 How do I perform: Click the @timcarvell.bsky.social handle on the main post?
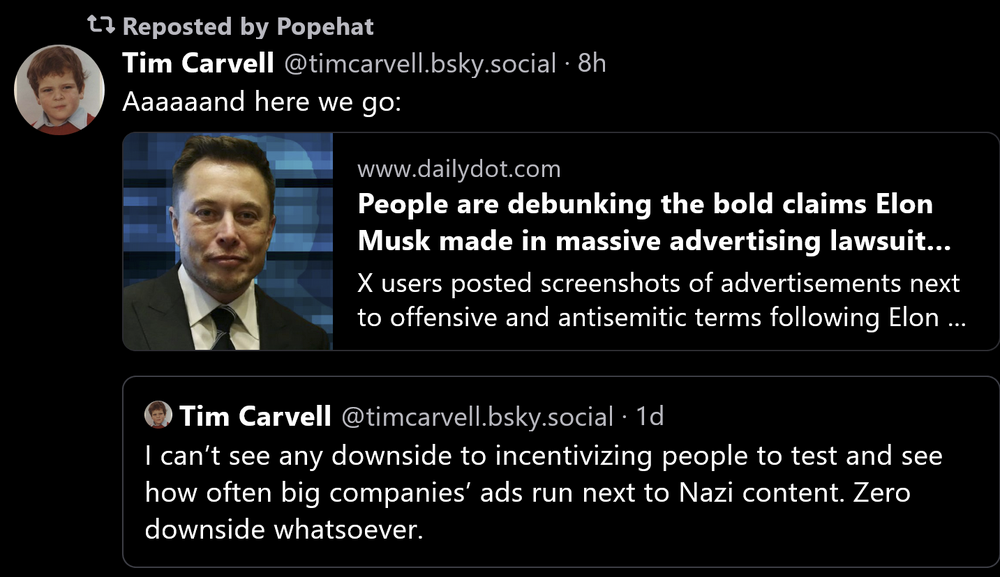(x=420, y=64)
